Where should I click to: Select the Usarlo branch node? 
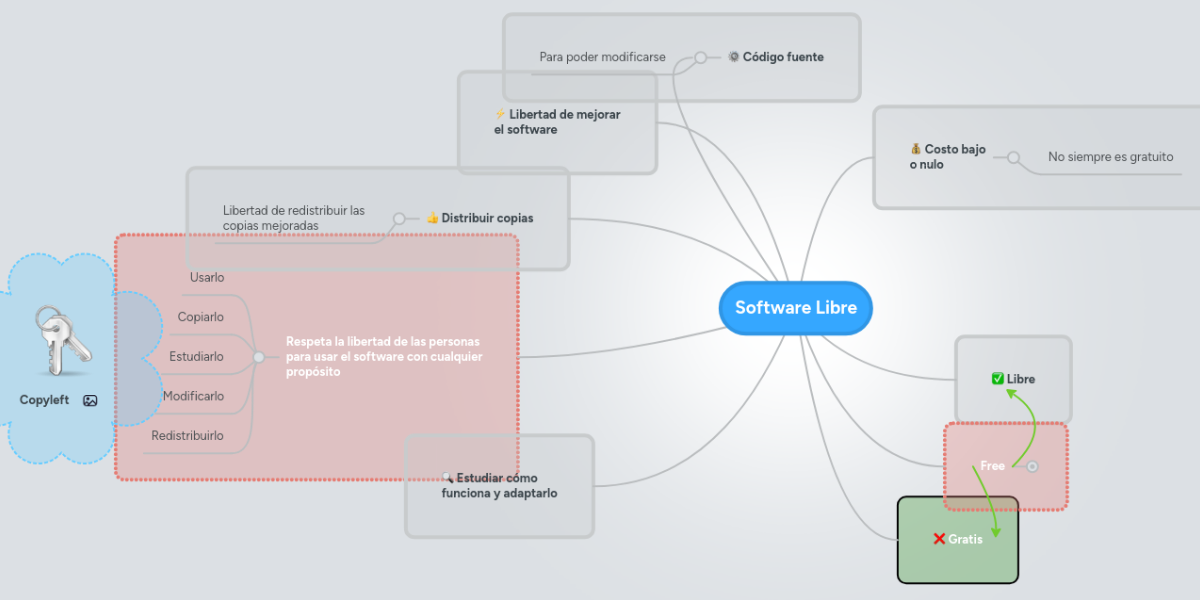pos(206,277)
